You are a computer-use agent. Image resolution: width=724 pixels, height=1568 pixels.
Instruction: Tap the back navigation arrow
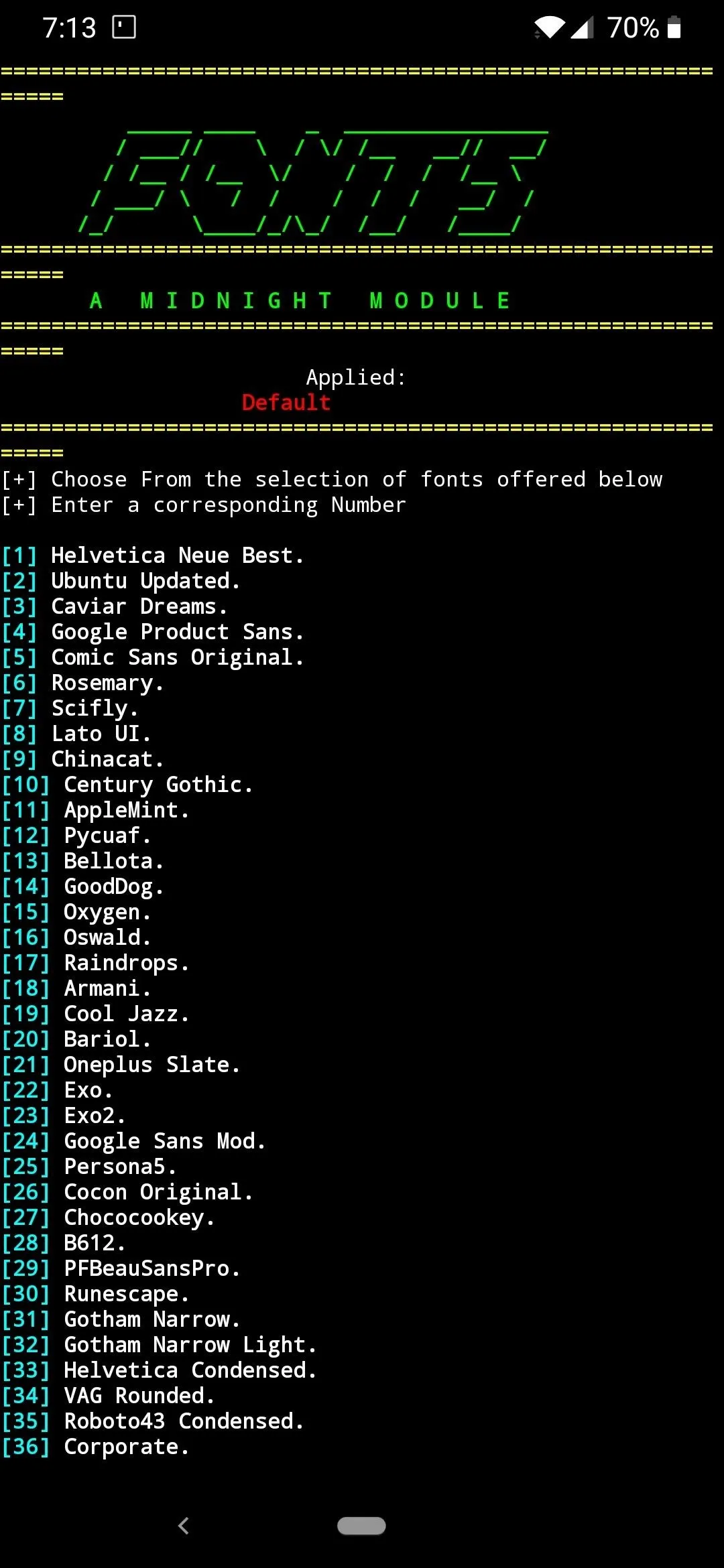pyautogui.click(x=184, y=1525)
